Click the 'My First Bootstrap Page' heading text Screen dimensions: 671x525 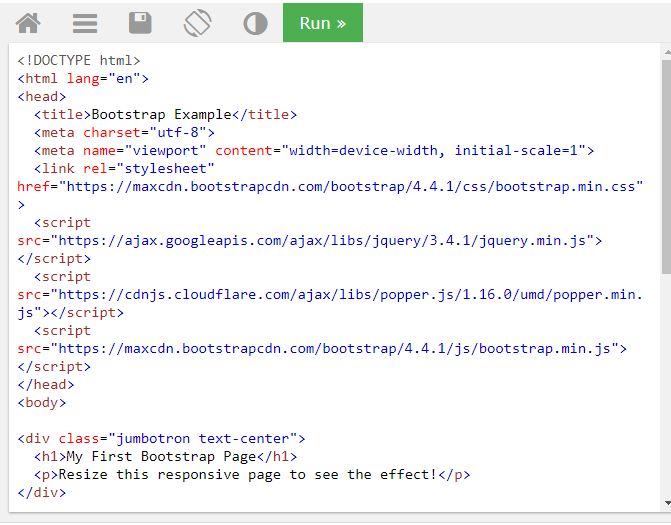[160, 456]
